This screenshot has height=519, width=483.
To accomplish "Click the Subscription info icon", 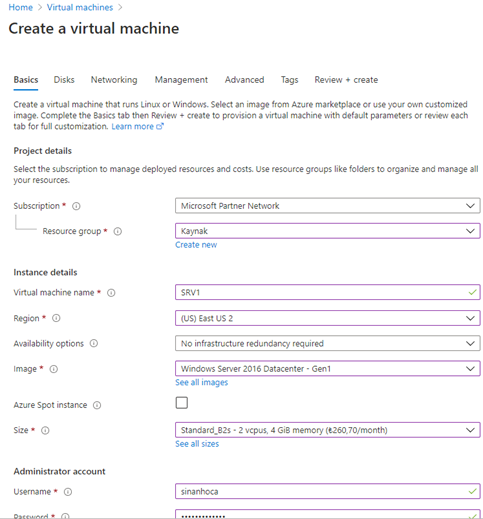I will pos(76,206).
